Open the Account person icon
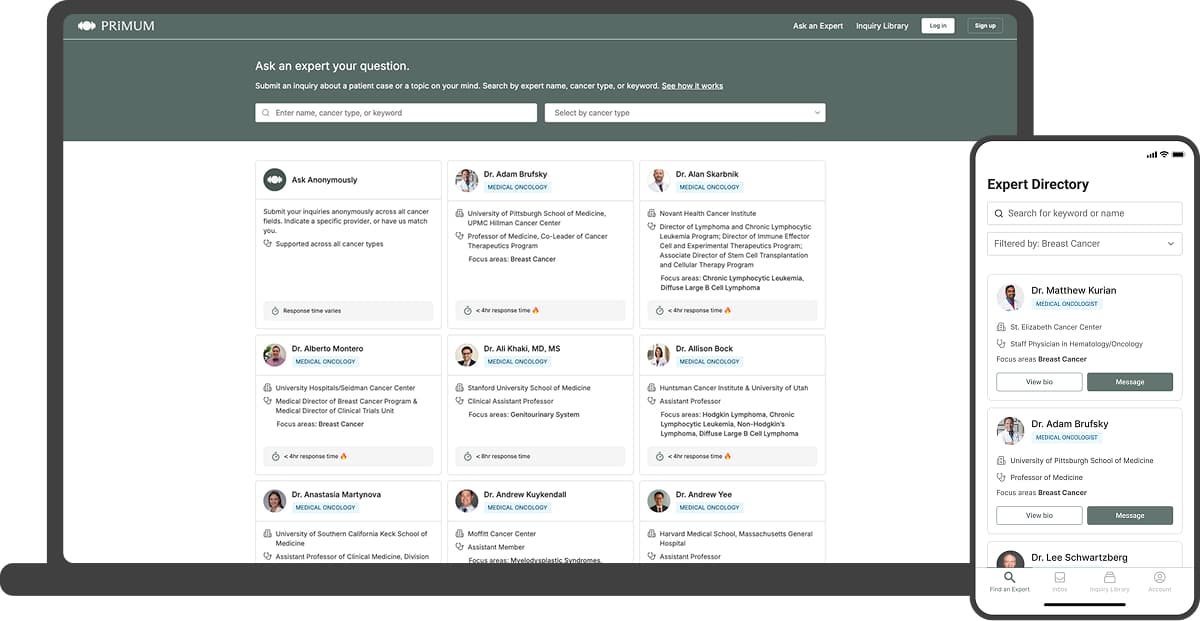This screenshot has height=621, width=1201. (x=1159, y=576)
